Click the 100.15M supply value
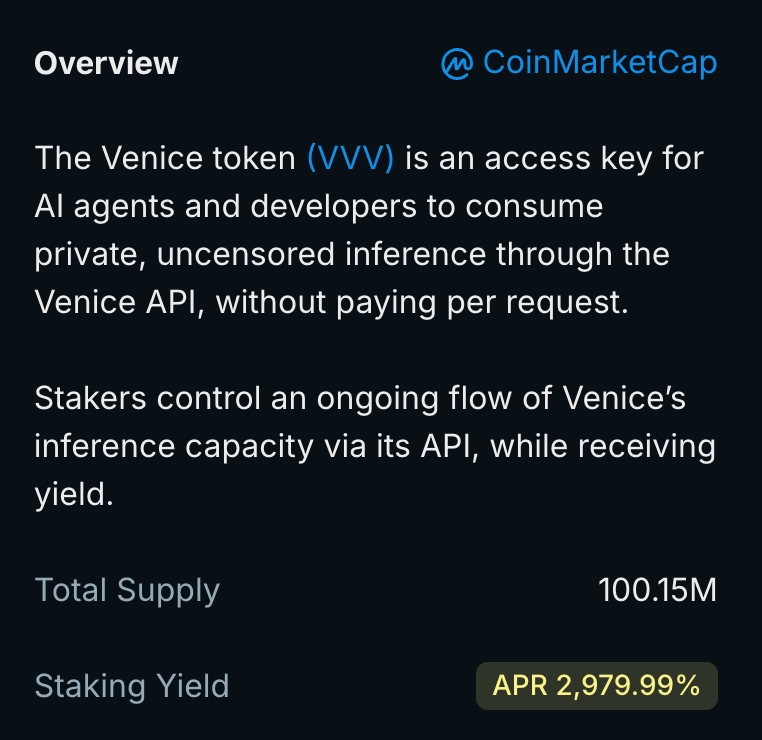 (658, 590)
